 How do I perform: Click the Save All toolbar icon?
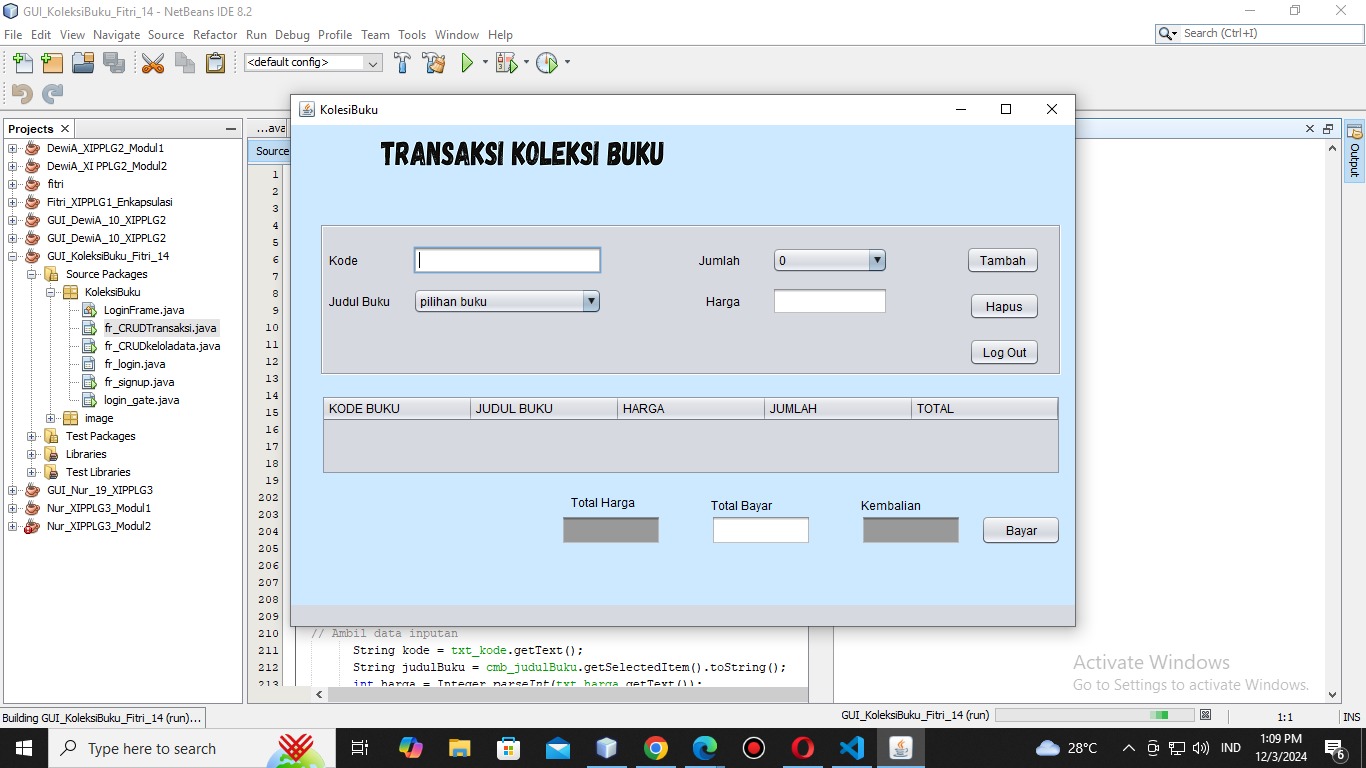[114, 62]
